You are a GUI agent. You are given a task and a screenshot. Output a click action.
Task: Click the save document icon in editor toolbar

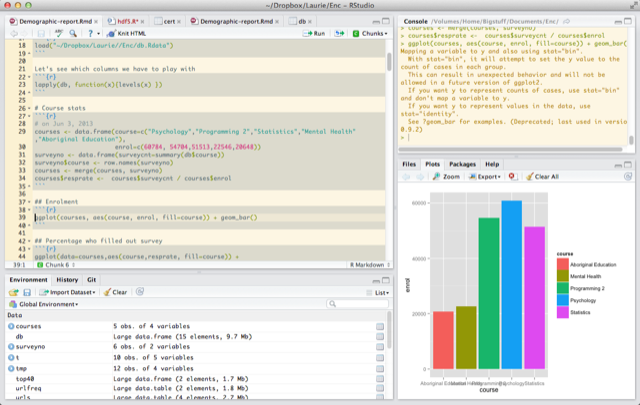[41, 33]
